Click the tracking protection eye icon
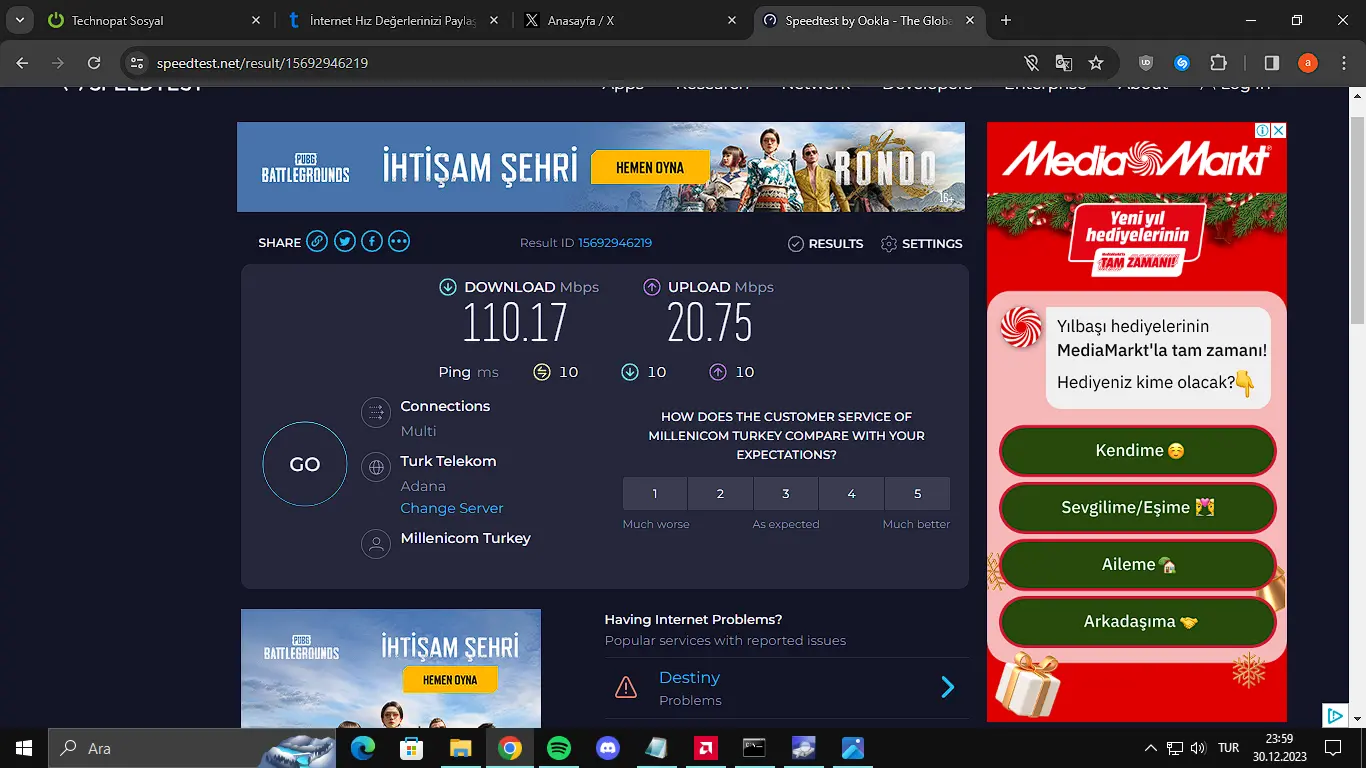The height and width of the screenshot is (768, 1366). (1032, 63)
